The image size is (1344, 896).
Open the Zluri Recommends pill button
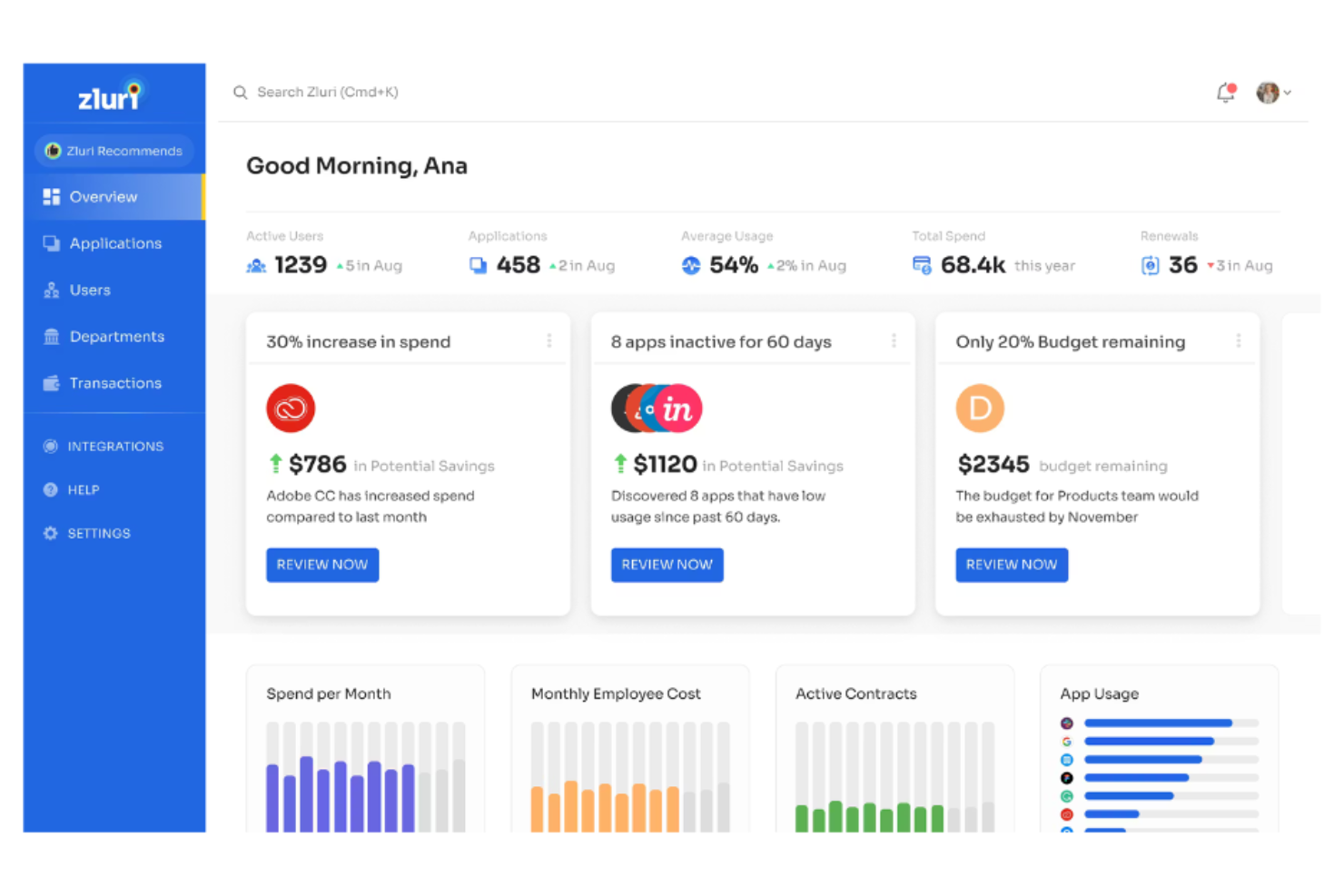pos(114,151)
